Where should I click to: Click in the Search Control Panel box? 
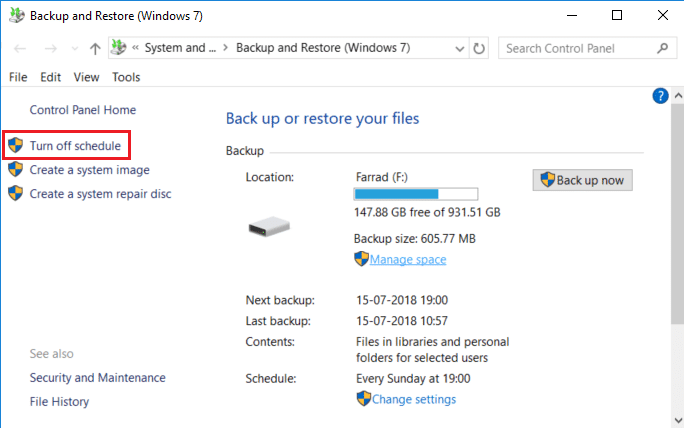(575, 48)
